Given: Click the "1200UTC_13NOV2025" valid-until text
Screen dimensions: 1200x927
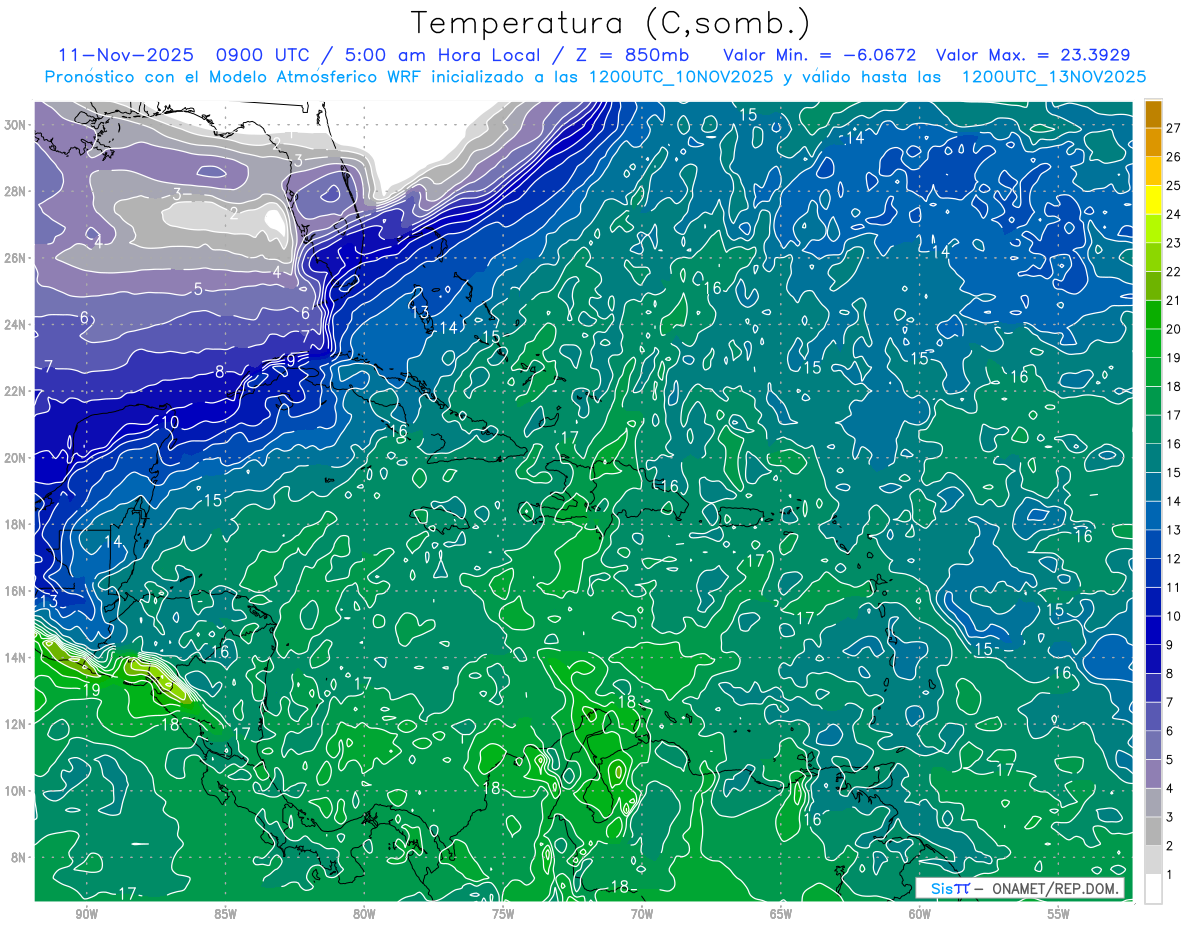Looking at the screenshot, I should [x=1054, y=77].
